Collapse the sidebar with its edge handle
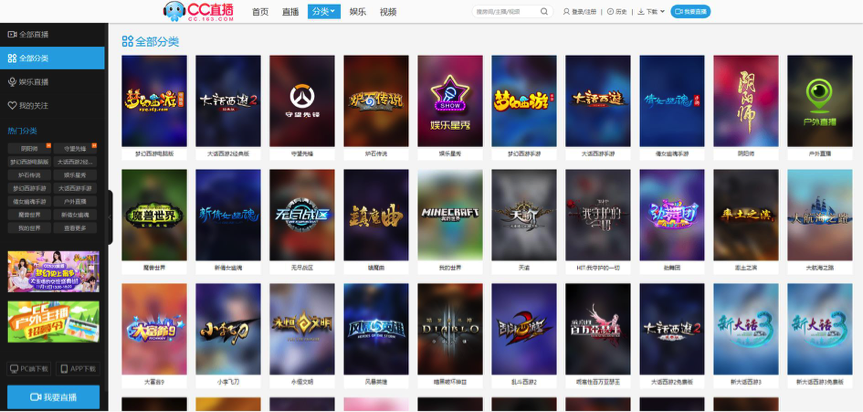The image size is (863, 412). pos(110,217)
